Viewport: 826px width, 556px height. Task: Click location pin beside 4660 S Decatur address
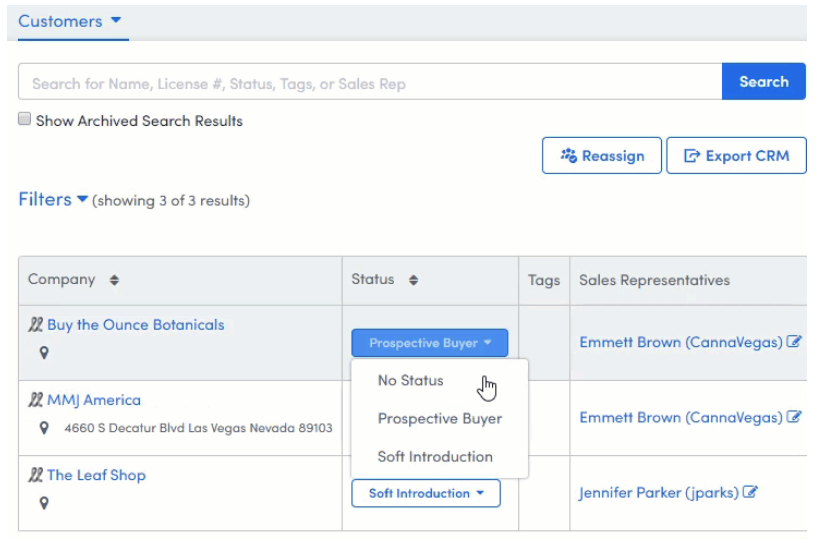(x=44, y=428)
